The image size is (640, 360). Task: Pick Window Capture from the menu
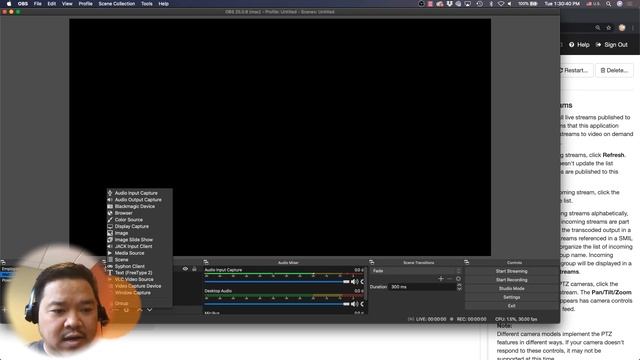pos(139,293)
